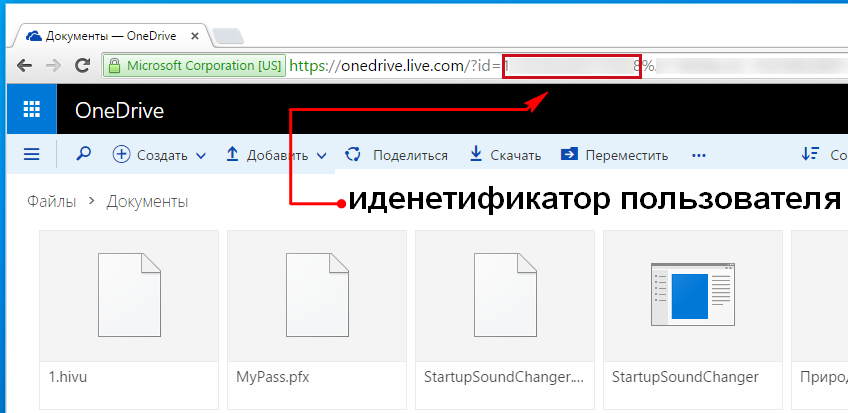Open the Создать menu
The image size is (848, 413).
(x=159, y=155)
